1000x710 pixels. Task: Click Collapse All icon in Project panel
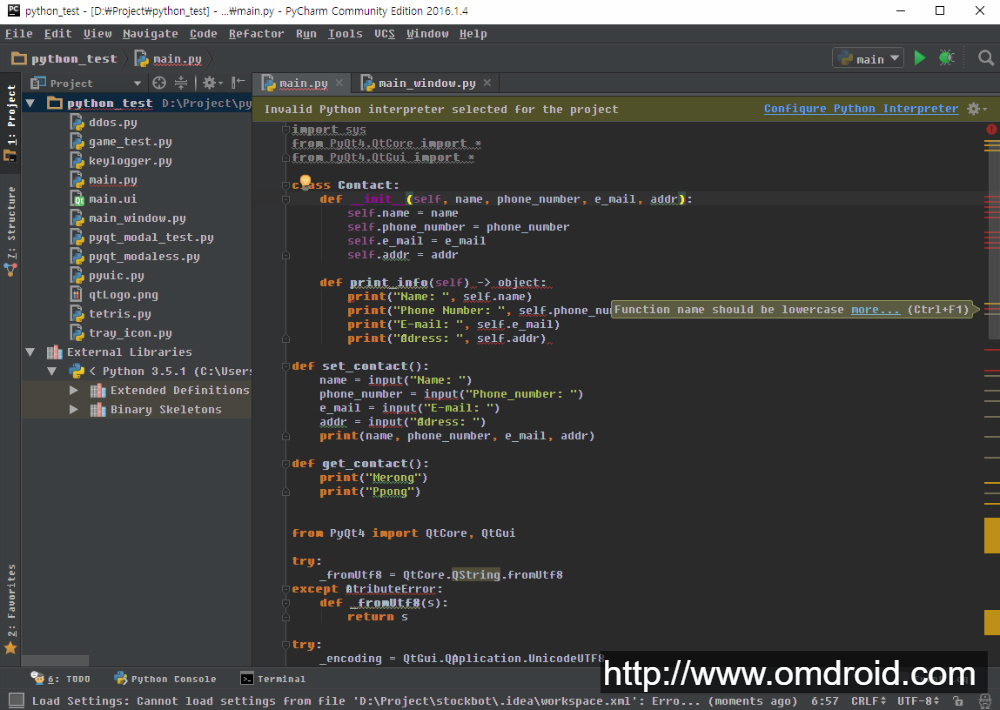click(181, 83)
